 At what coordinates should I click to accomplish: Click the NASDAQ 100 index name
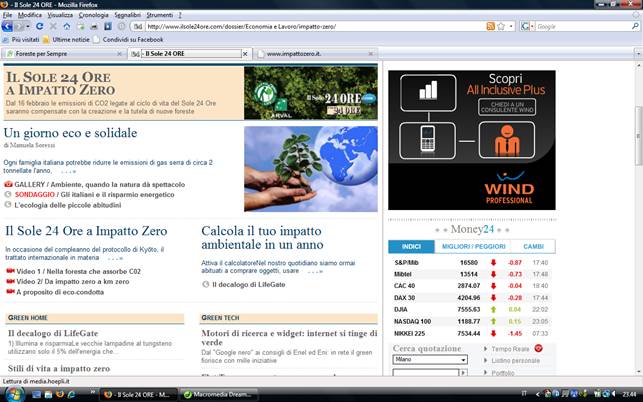pyautogui.click(x=413, y=322)
